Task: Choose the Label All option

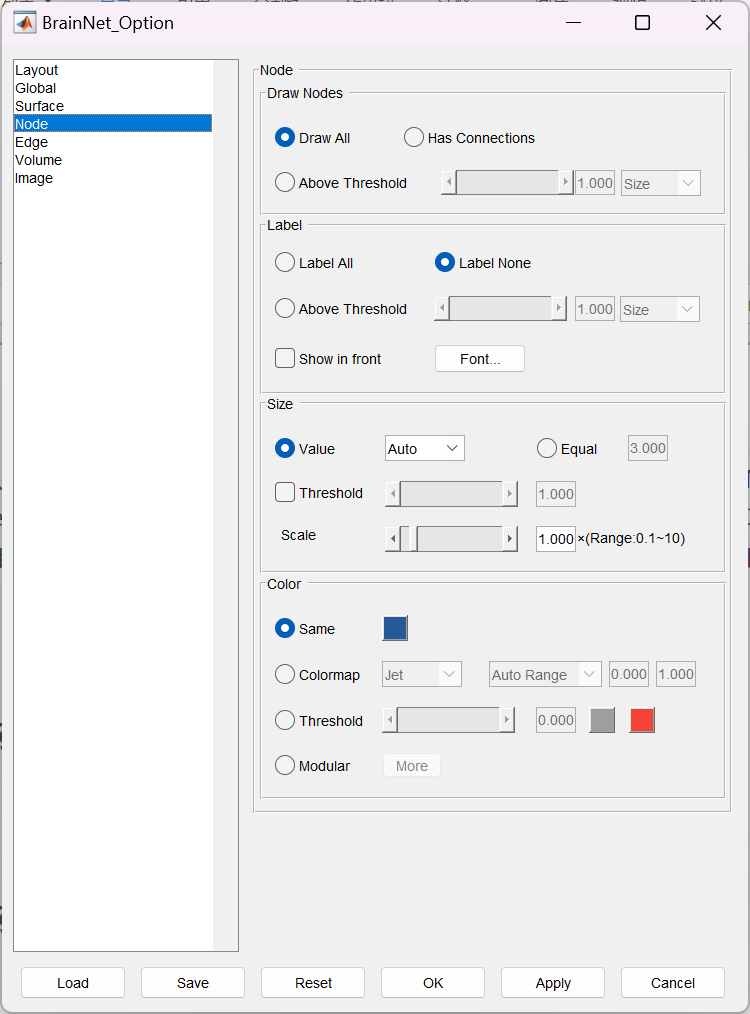Action: (x=285, y=263)
